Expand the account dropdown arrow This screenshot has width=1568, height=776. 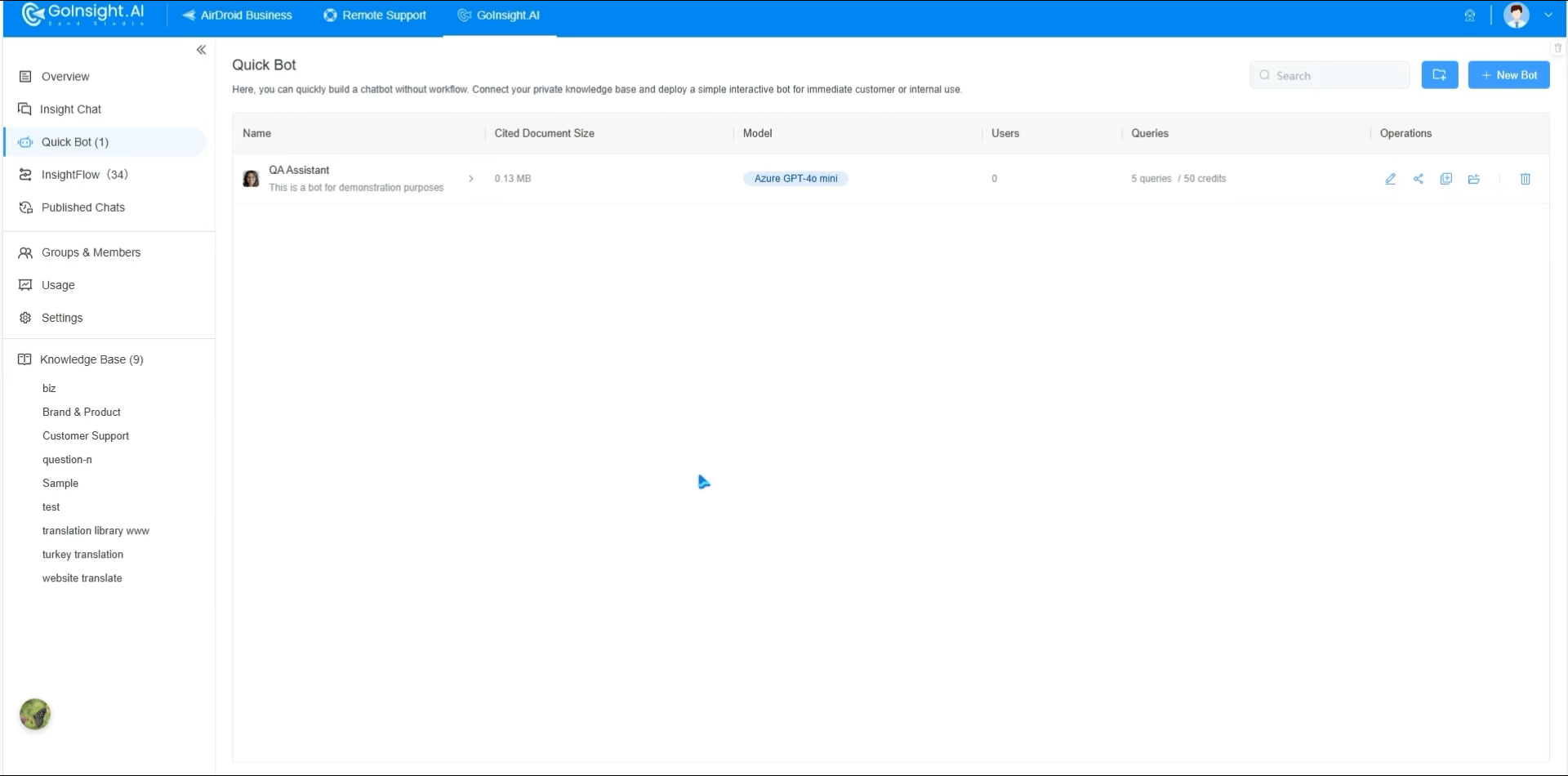1548,16
